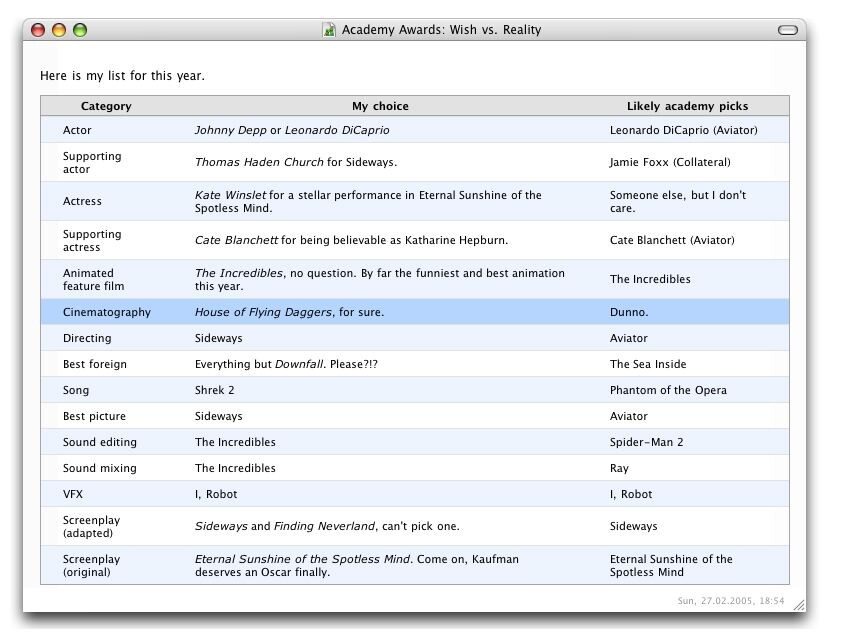The width and height of the screenshot is (842, 641).
Task: Click the window resize grip corner
Action: tap(799, 605)
